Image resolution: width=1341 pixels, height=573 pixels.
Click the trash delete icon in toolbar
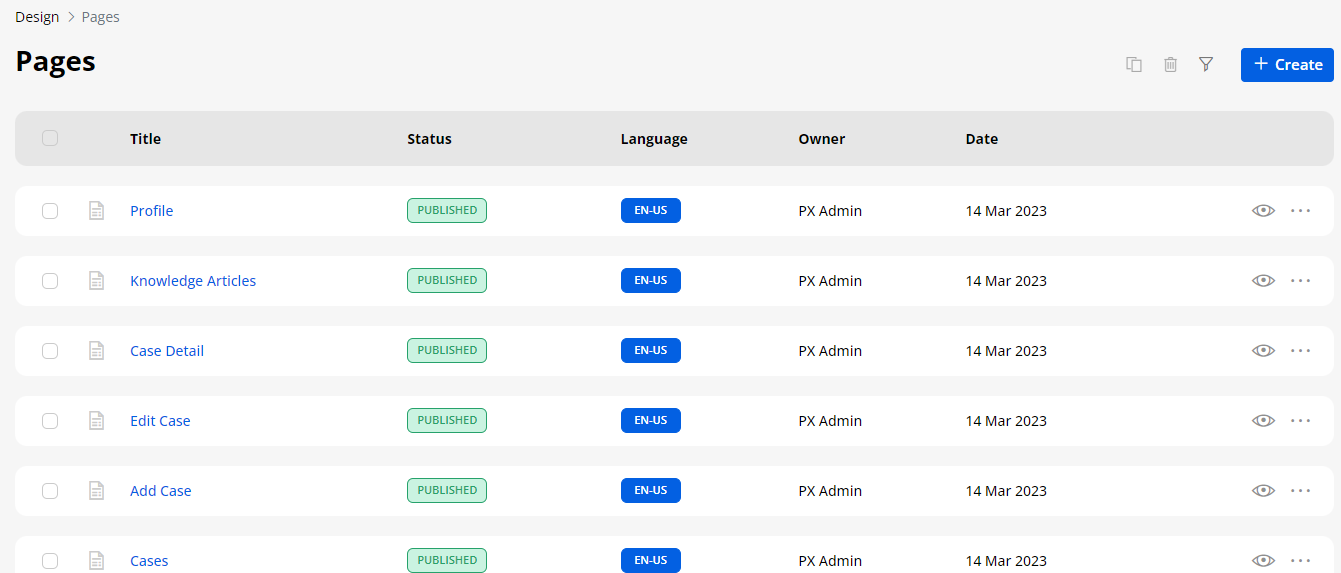pos(1170,64)
